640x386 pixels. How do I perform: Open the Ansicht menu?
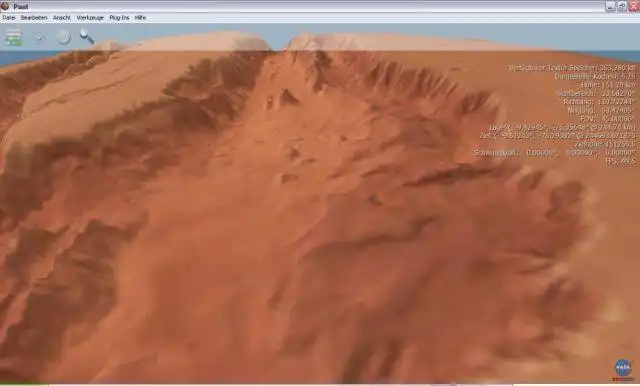(x=62, y=18)
